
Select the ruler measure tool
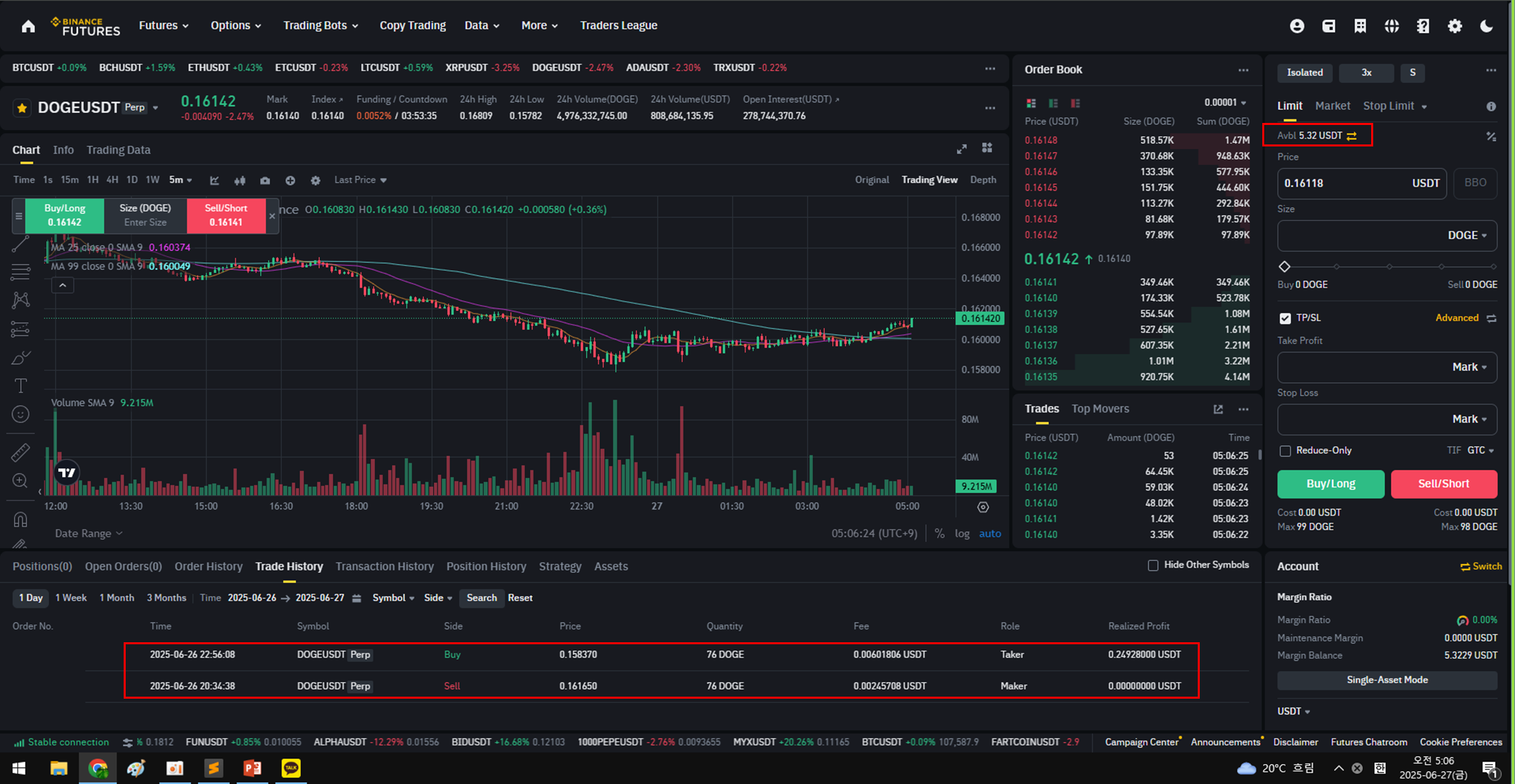click(21, 453)
